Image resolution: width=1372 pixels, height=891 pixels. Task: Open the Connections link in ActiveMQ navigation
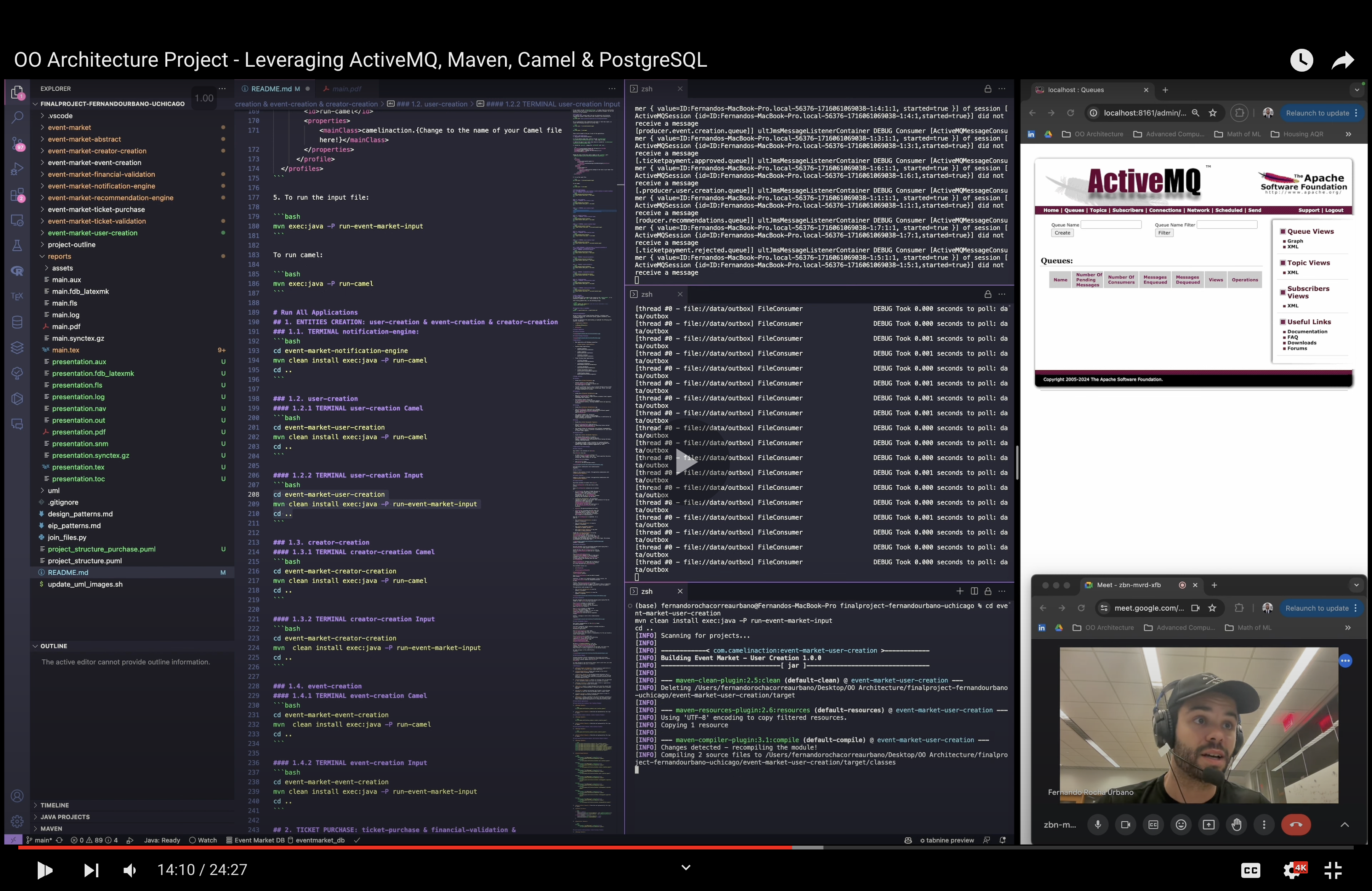pyautogui.click(x=1164, y=210)
